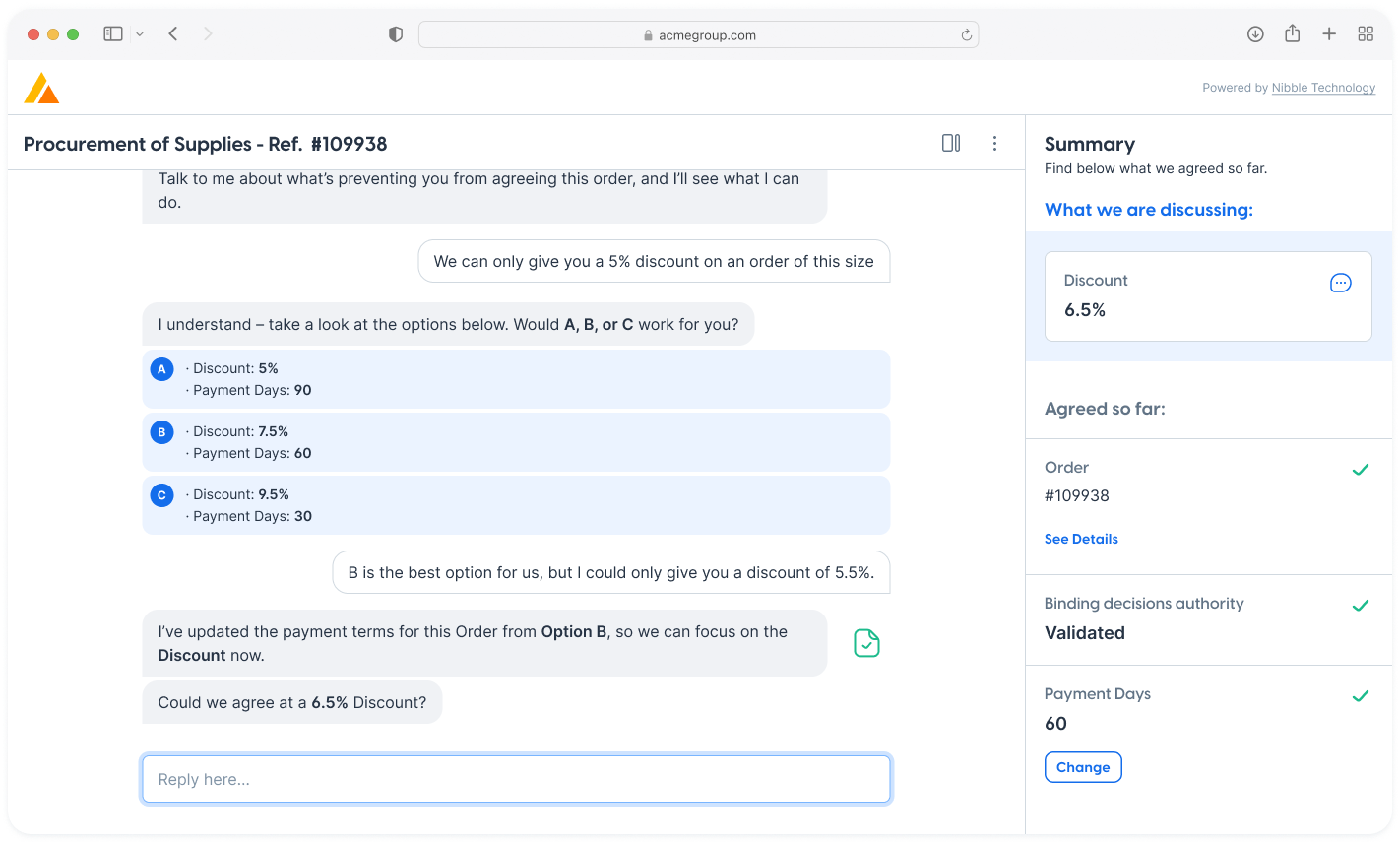This screenshot has height=842, width=1400.
Task: Toggle the Safari sidebar button
Action: [x=113, y=34]
